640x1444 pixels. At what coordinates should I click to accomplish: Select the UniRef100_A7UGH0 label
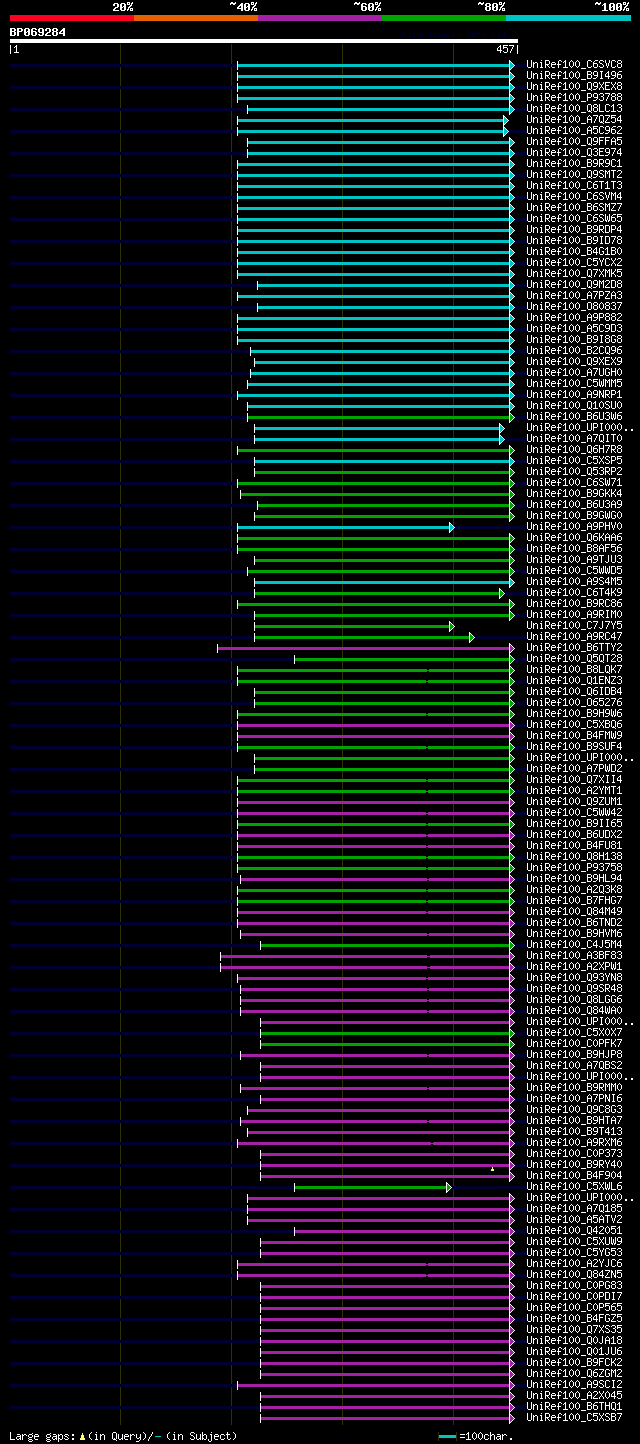tap(574, 372)
